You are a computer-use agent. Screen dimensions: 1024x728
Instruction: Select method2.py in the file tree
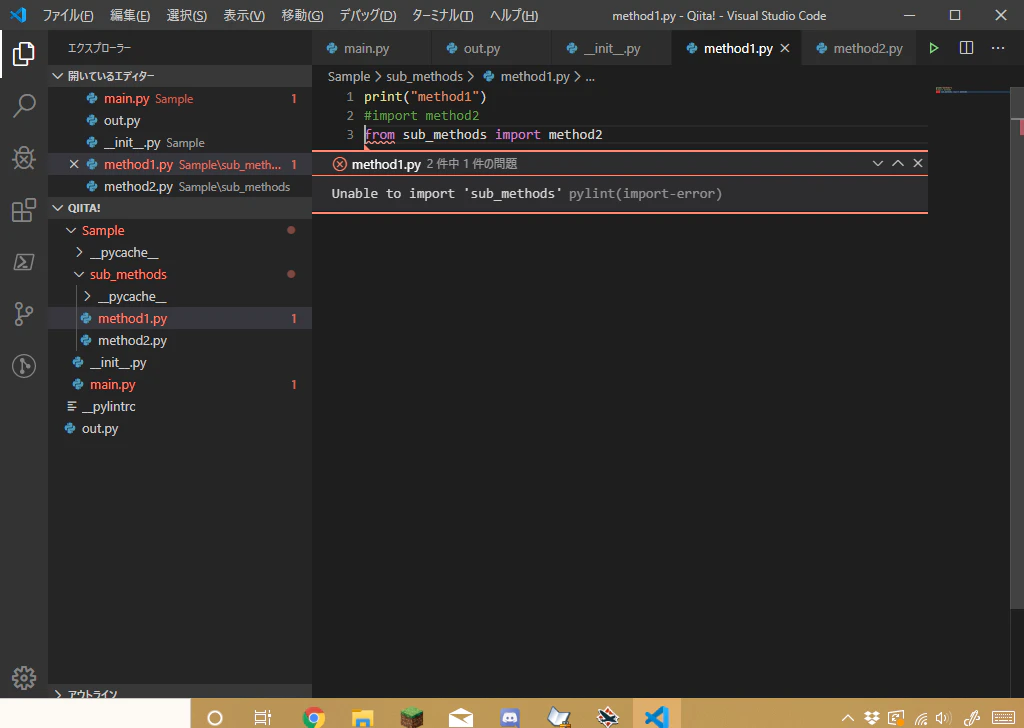180,340
